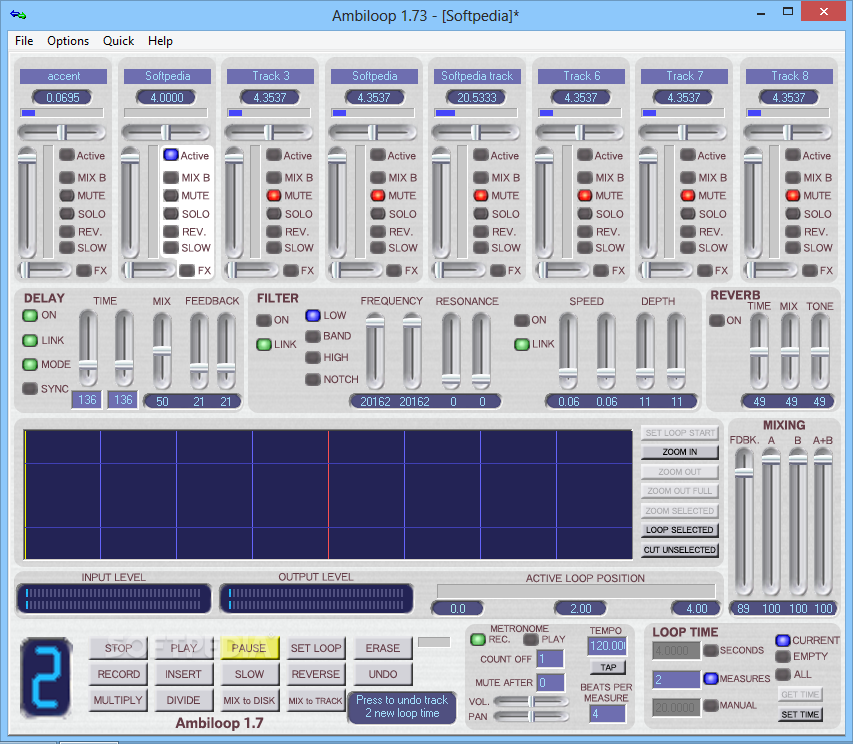Click the COUNT OFF input field
Viewport: 853px width, 744px height.
click(551, 659)
